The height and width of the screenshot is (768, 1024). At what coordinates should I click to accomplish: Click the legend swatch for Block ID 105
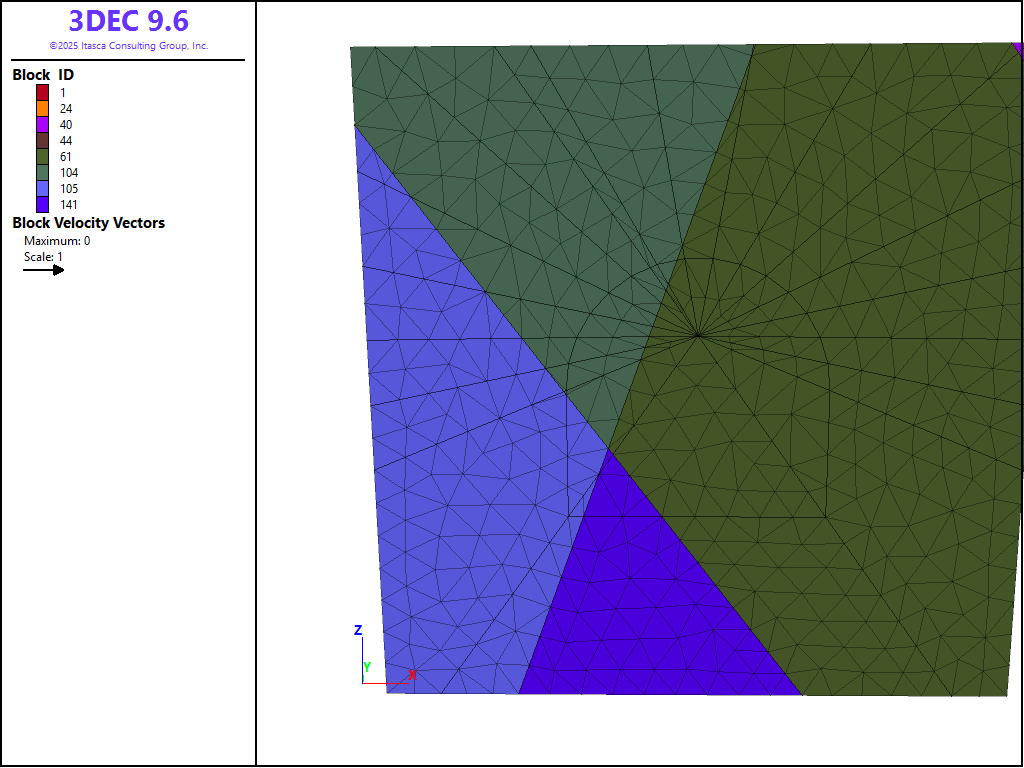click(x=43, y=188)
